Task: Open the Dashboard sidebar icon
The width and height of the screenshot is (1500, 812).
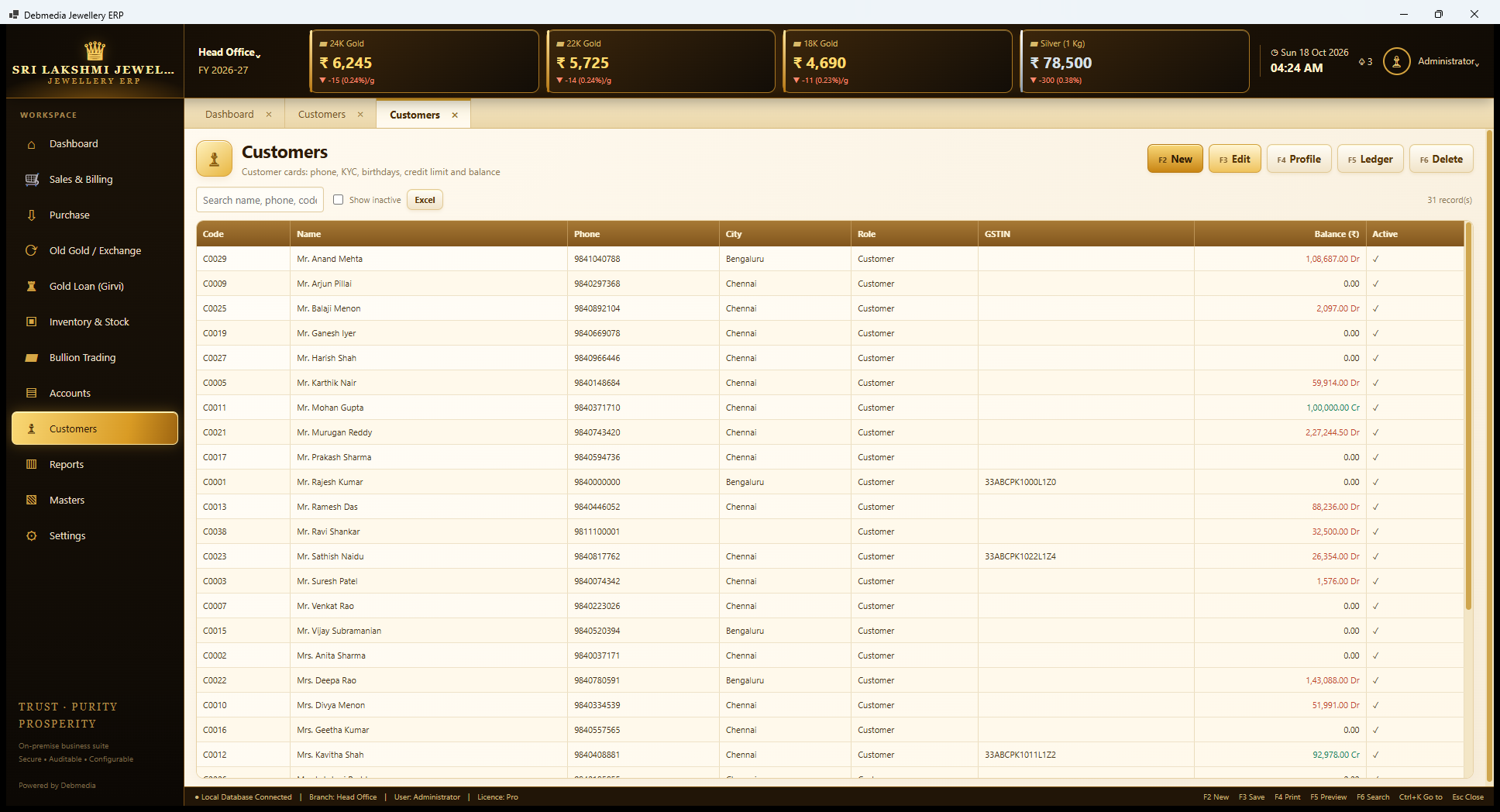Action: tap(32, 144)
